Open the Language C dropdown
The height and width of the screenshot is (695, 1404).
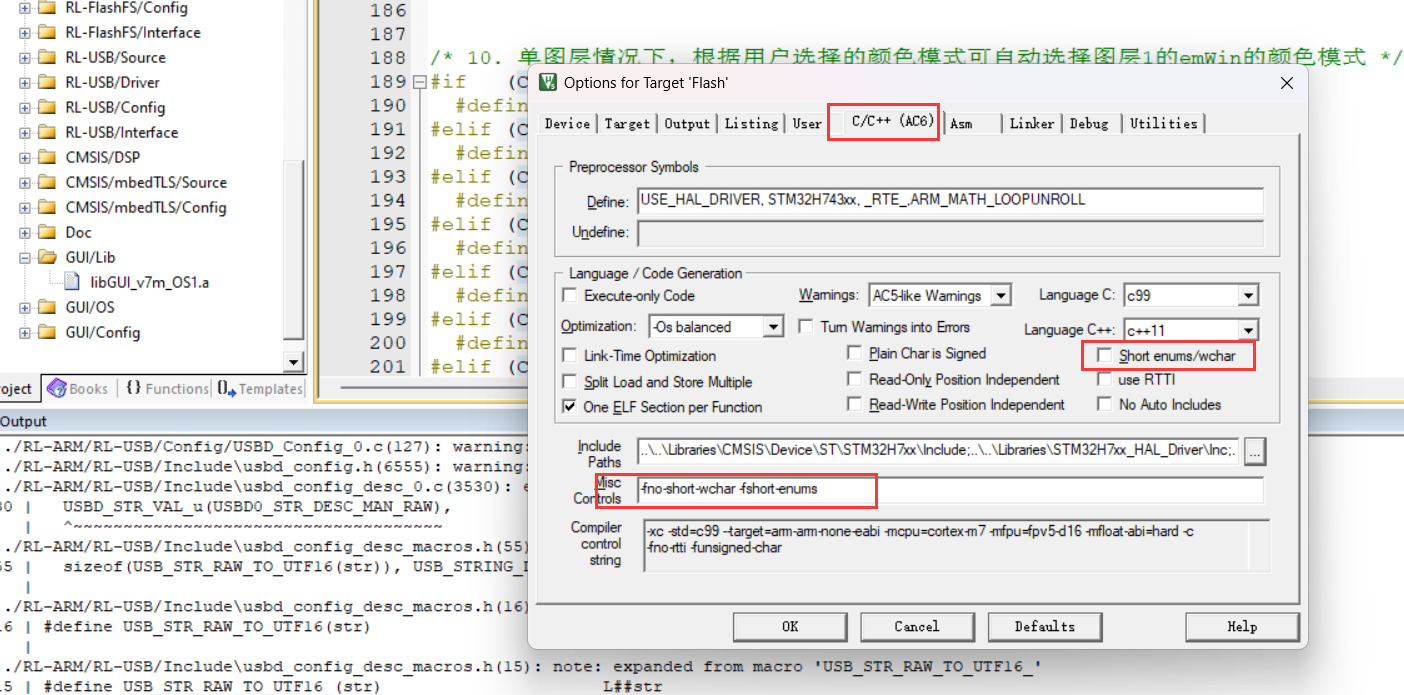coord(1247,296)
